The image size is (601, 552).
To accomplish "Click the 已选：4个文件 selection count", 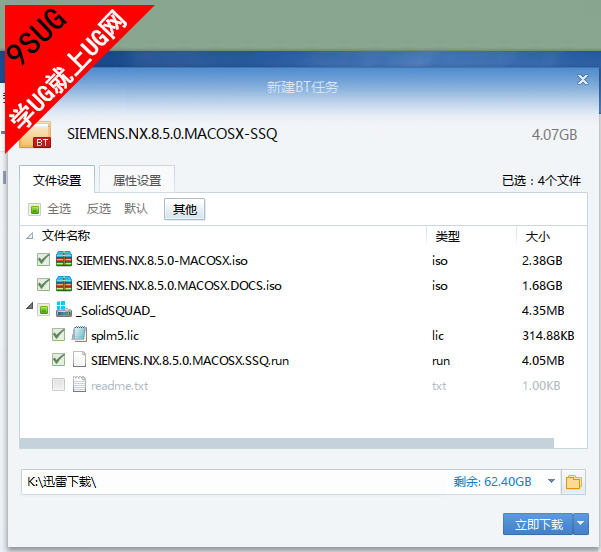I will [x=542, y=180].
